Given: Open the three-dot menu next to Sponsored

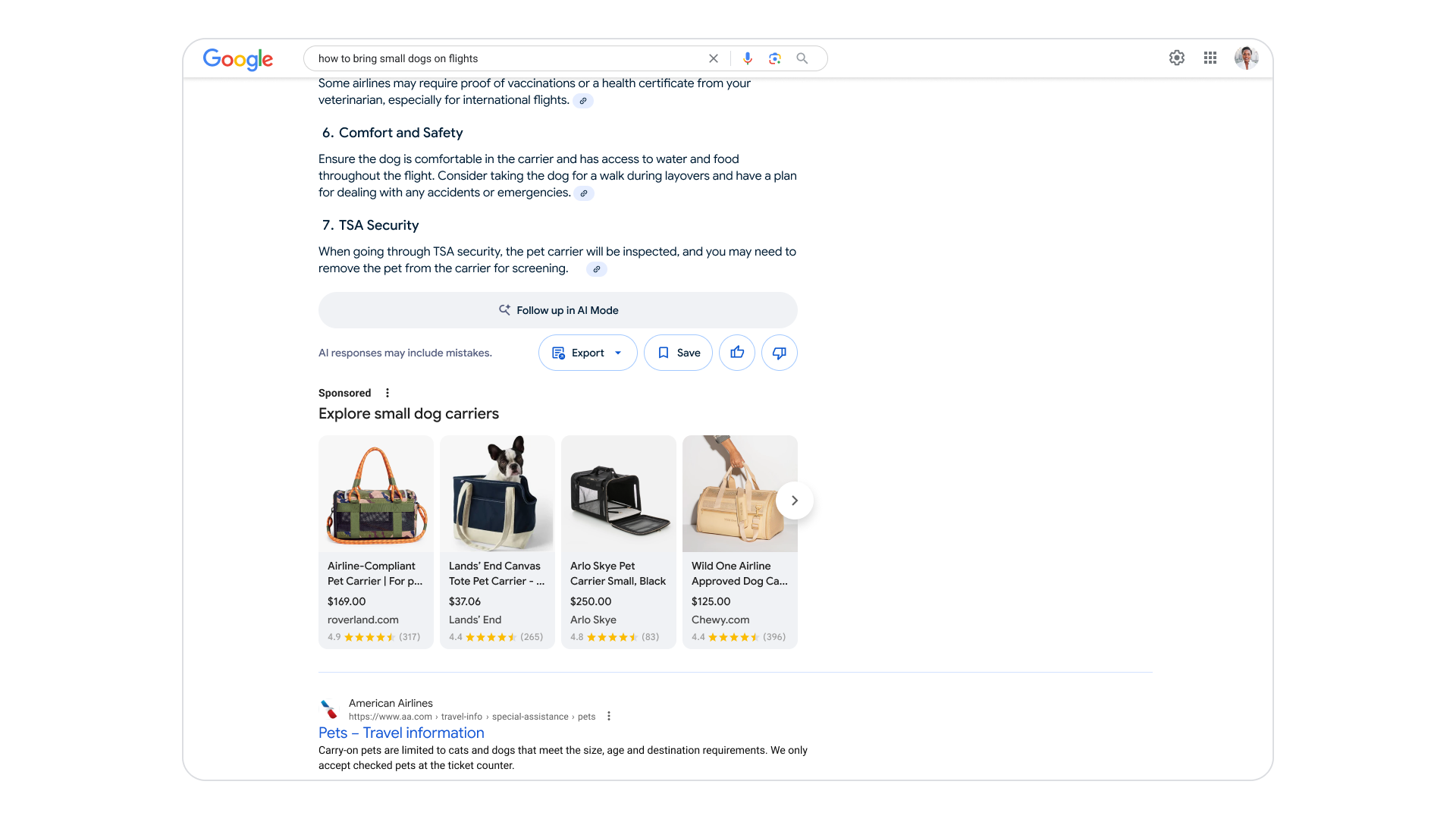Looking at the screenshot, I should click(388, 393).
